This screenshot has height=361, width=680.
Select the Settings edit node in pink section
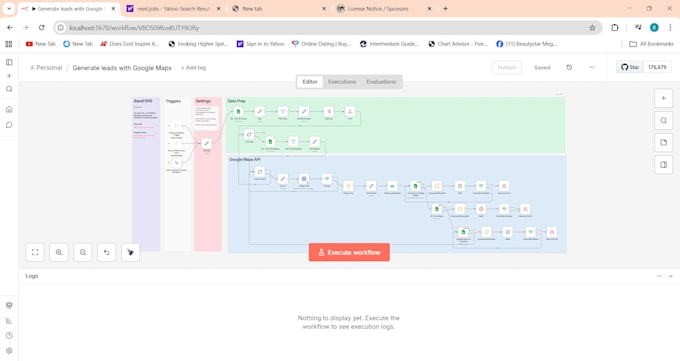click(x=206, y=143)
